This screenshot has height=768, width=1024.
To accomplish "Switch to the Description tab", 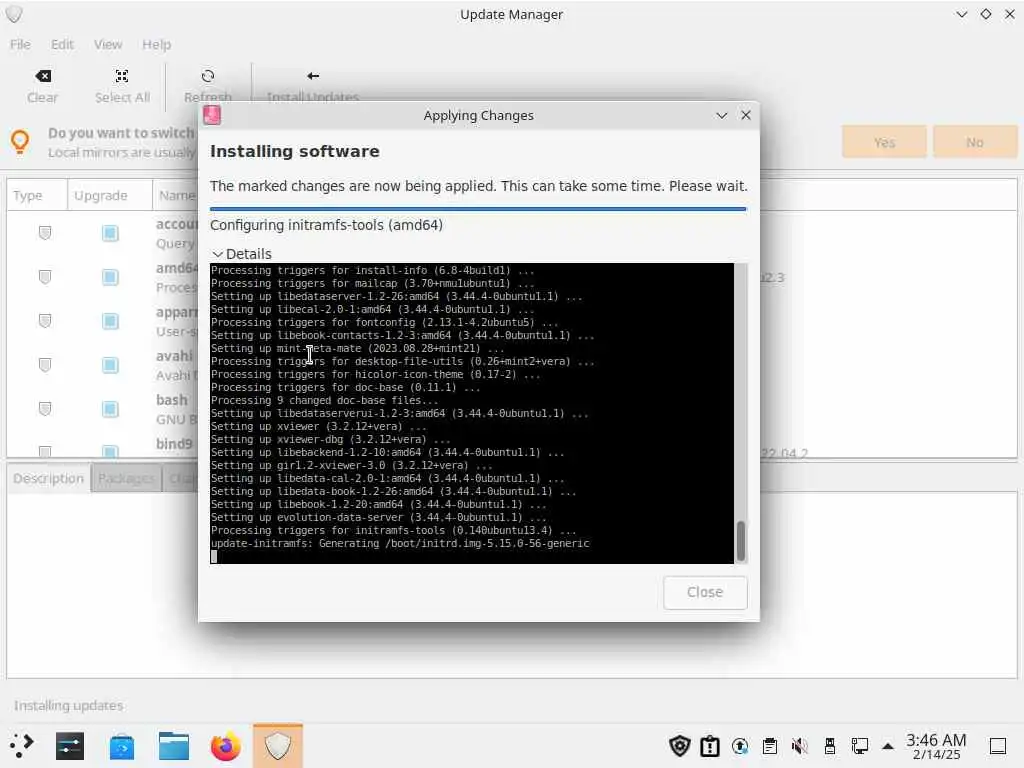I will [48, 478].
